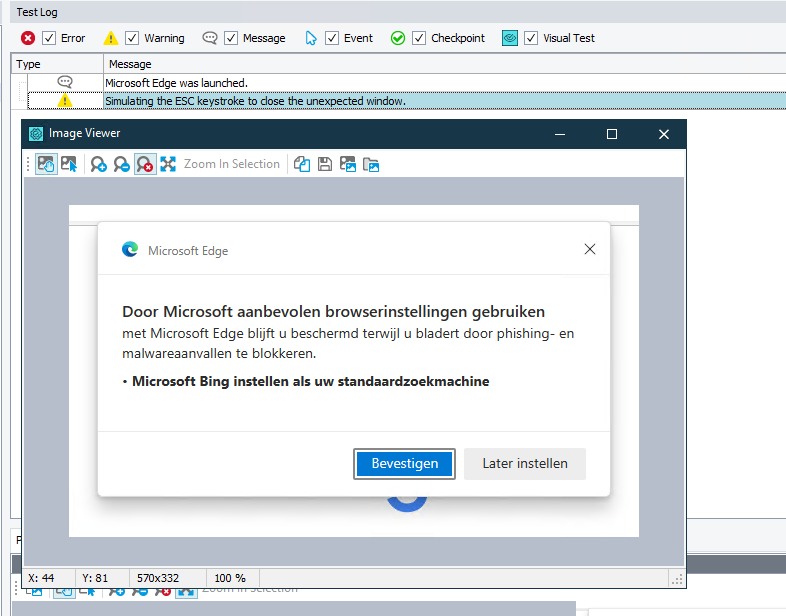This screenshot has width=786, height=616.
Task: Click the red Error filter icon
Action: pos(28,38)
